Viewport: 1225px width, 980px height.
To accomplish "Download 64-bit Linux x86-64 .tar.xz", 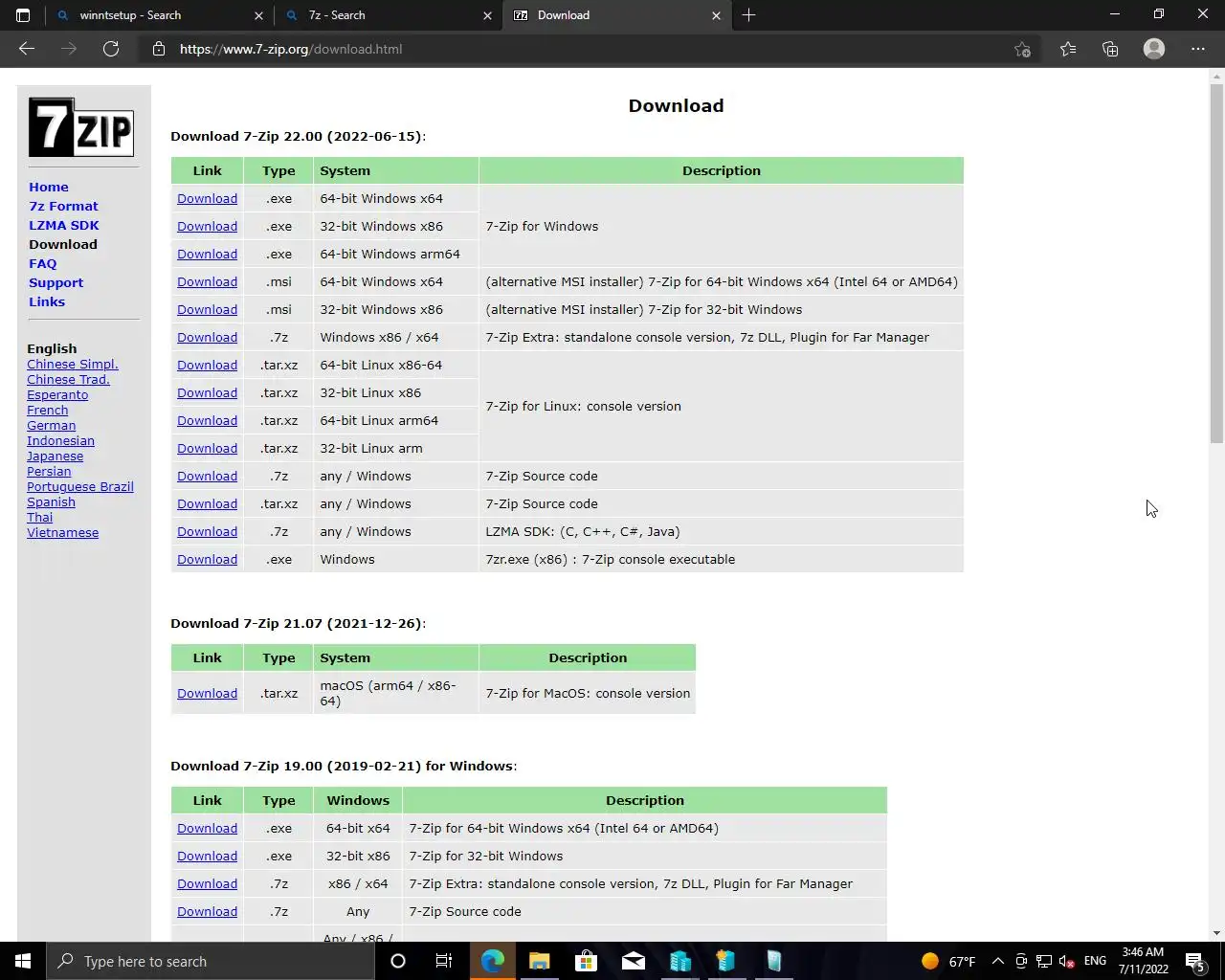I will (207, 365).
